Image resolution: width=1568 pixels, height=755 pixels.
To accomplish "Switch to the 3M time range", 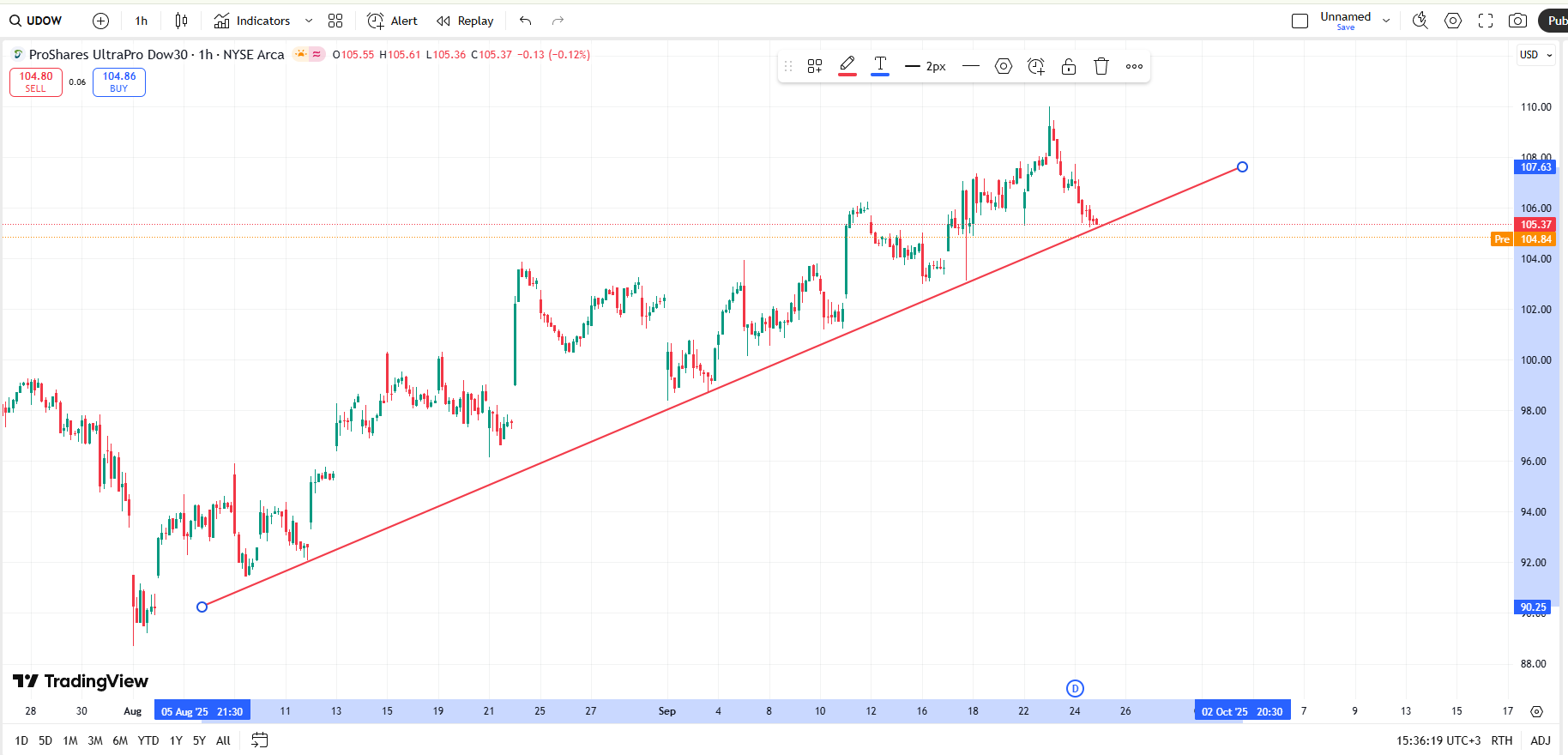I will 95,740.
